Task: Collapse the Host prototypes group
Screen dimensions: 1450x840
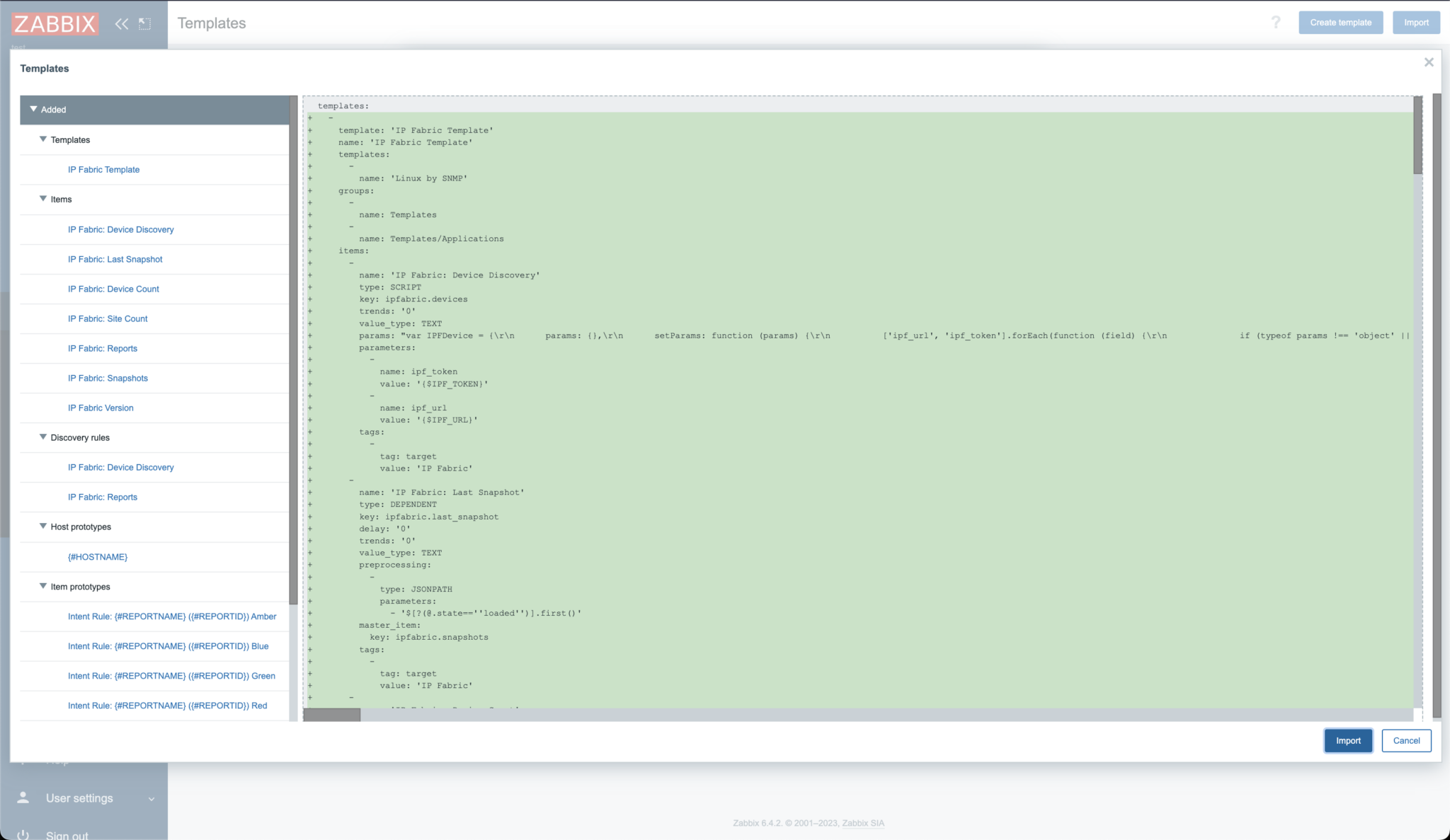Action: tap(43, 527)
